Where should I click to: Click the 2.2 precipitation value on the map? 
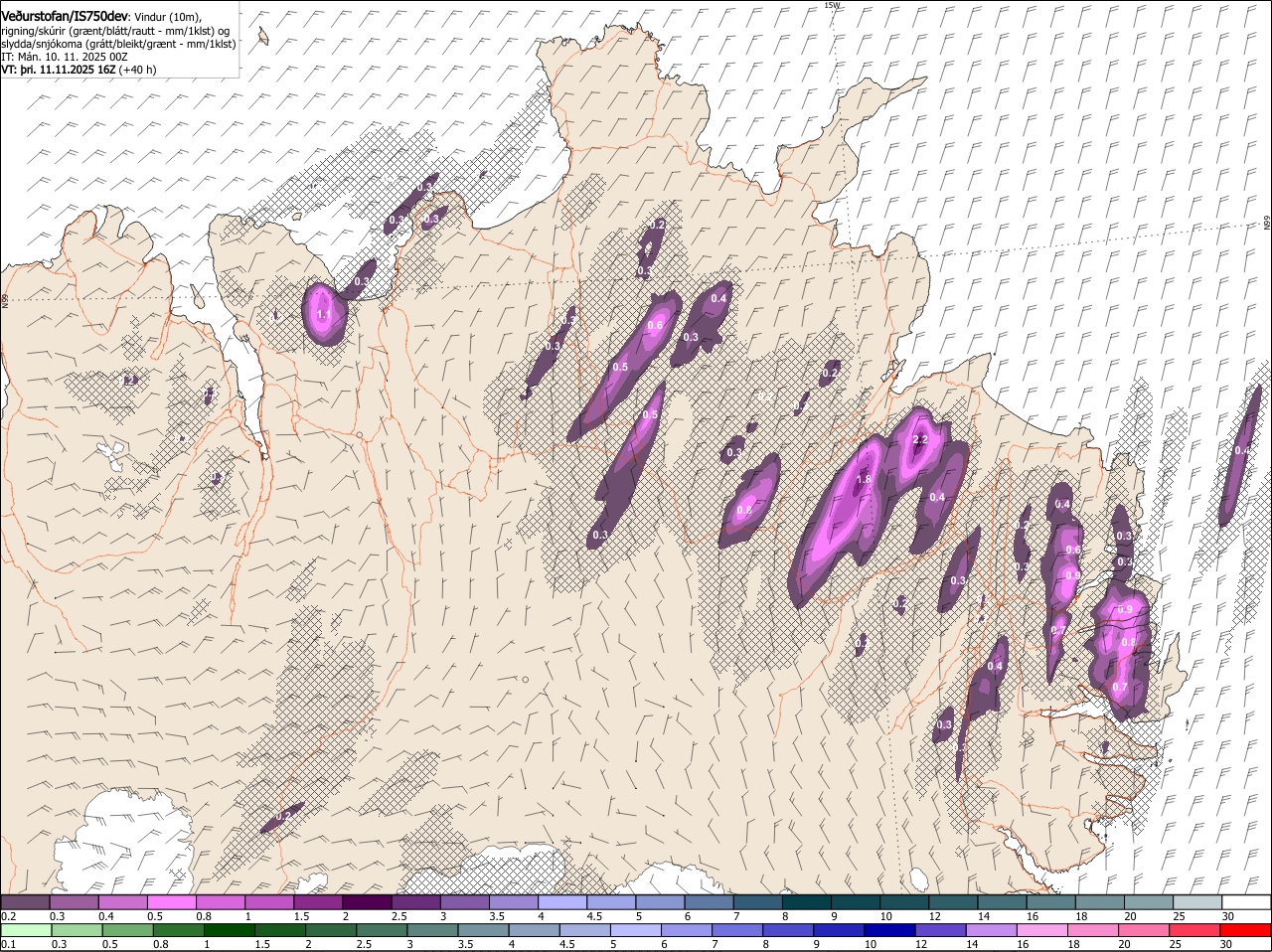919,440
